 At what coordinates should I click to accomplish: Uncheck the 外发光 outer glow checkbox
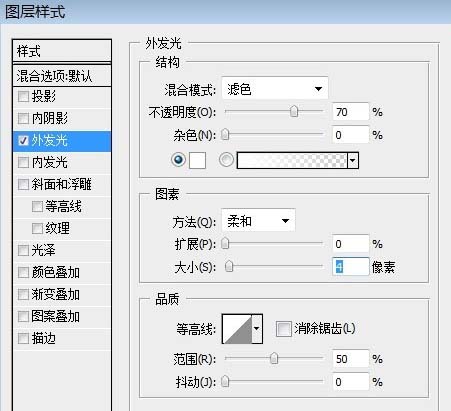[23, 141]
